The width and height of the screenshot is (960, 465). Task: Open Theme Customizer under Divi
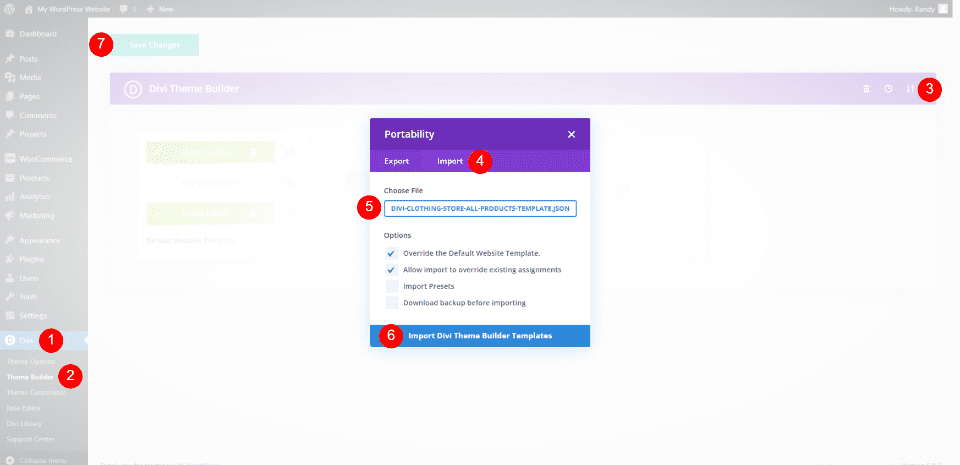pos(36,392)
